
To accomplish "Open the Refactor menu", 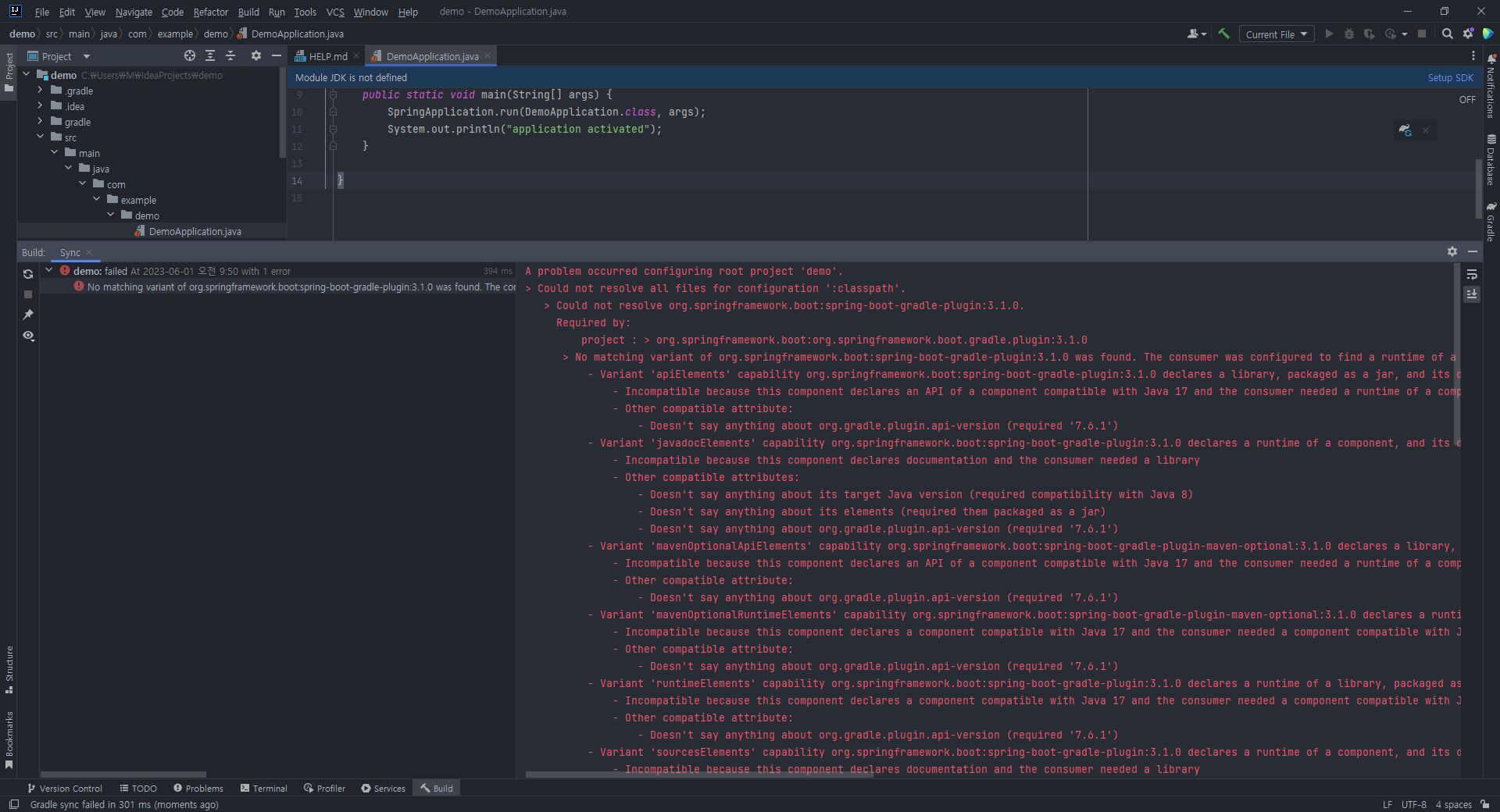I will tap(210, 12).
